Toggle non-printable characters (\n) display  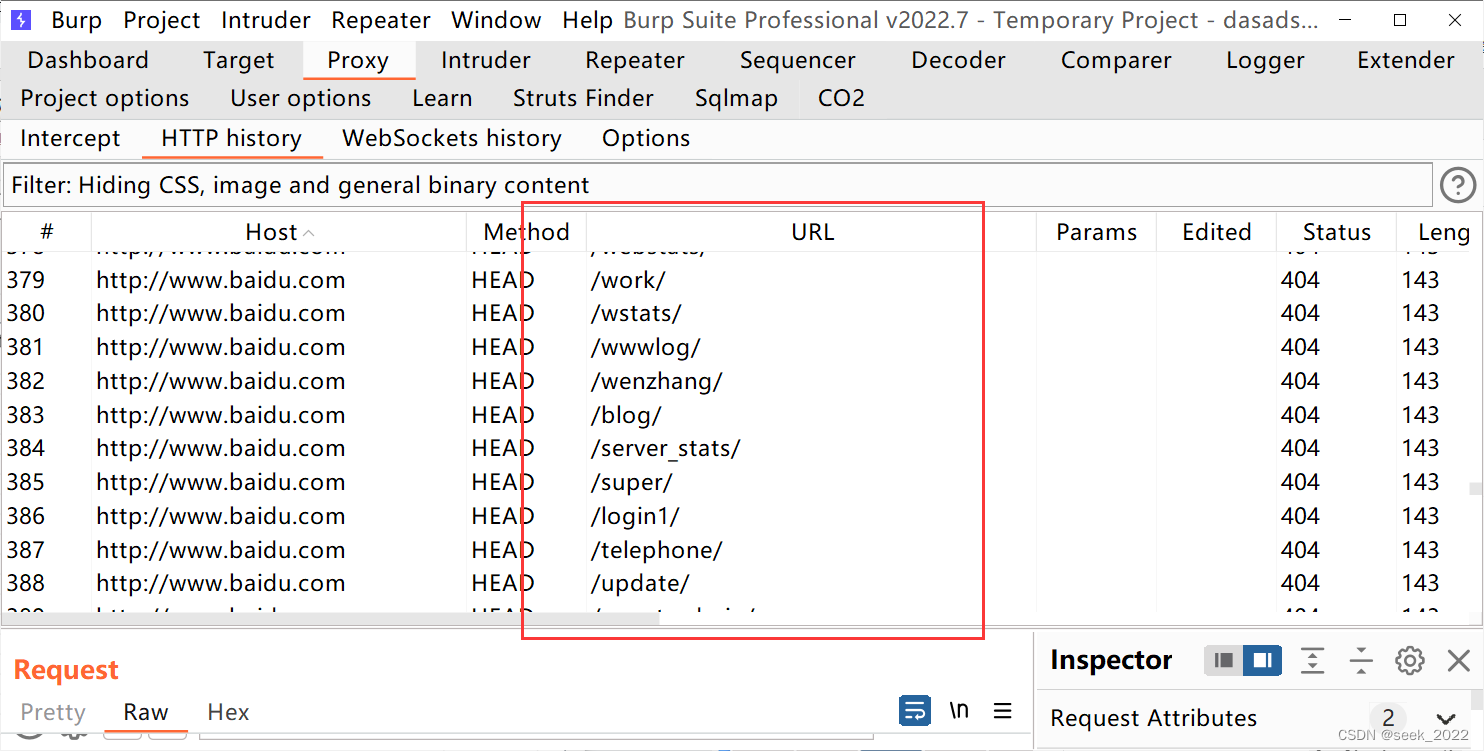[x=959, y=711]
